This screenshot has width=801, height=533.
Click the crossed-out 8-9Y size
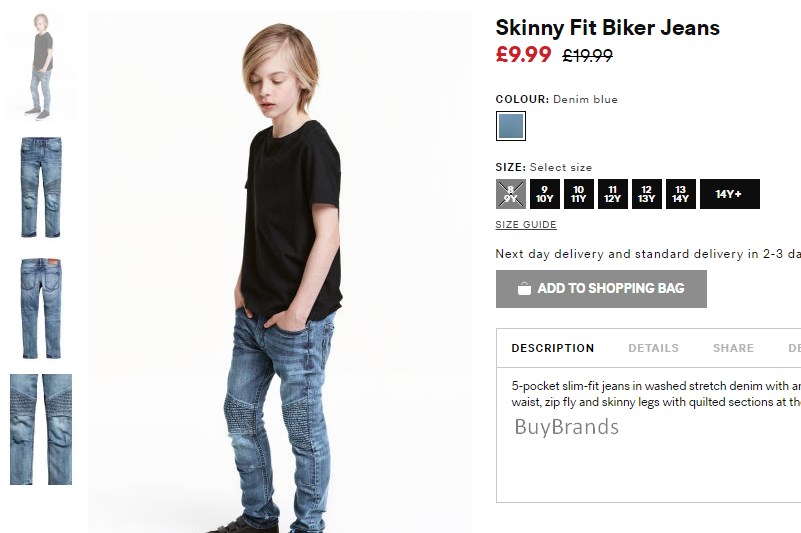(510, 194)
